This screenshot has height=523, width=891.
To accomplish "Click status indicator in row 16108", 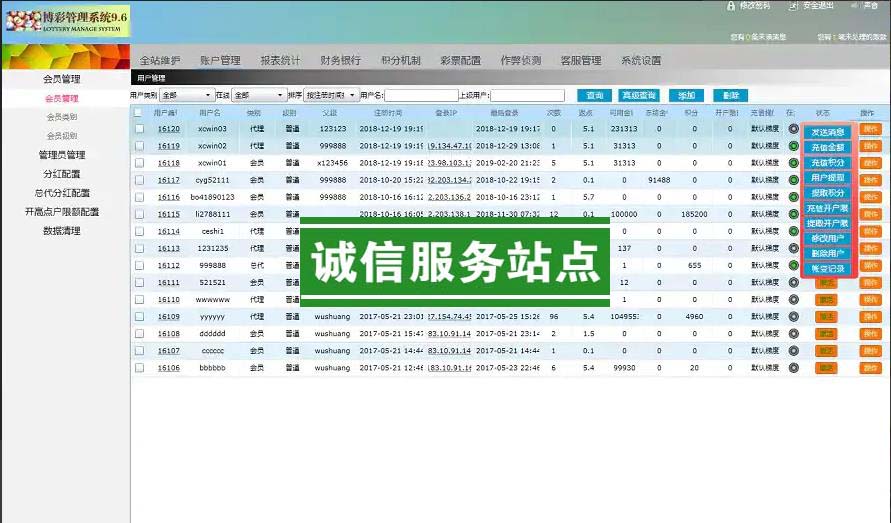I will [x=793, y=333].
